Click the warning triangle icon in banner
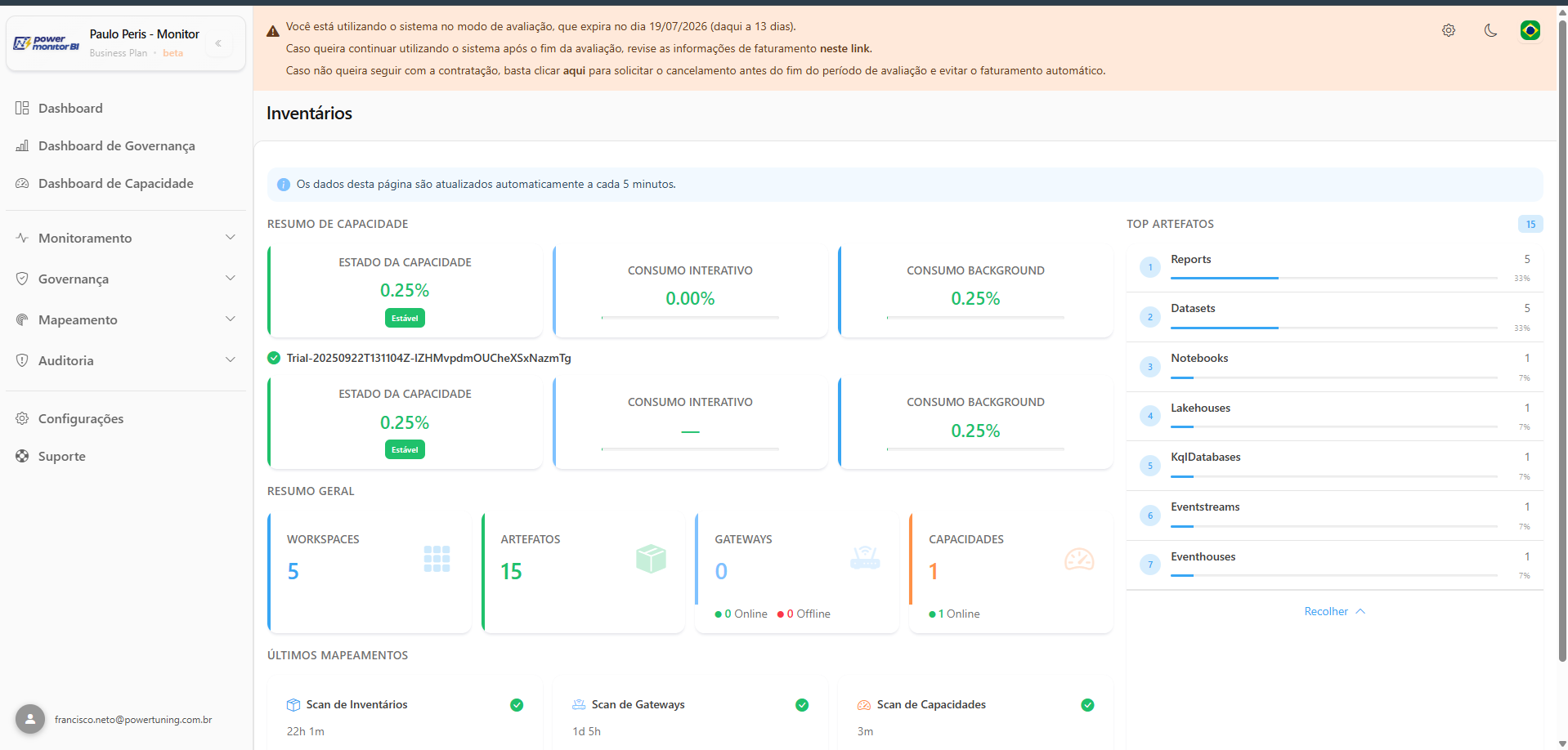This screenshot has height=750, width=1568. (x=273, y=31)
